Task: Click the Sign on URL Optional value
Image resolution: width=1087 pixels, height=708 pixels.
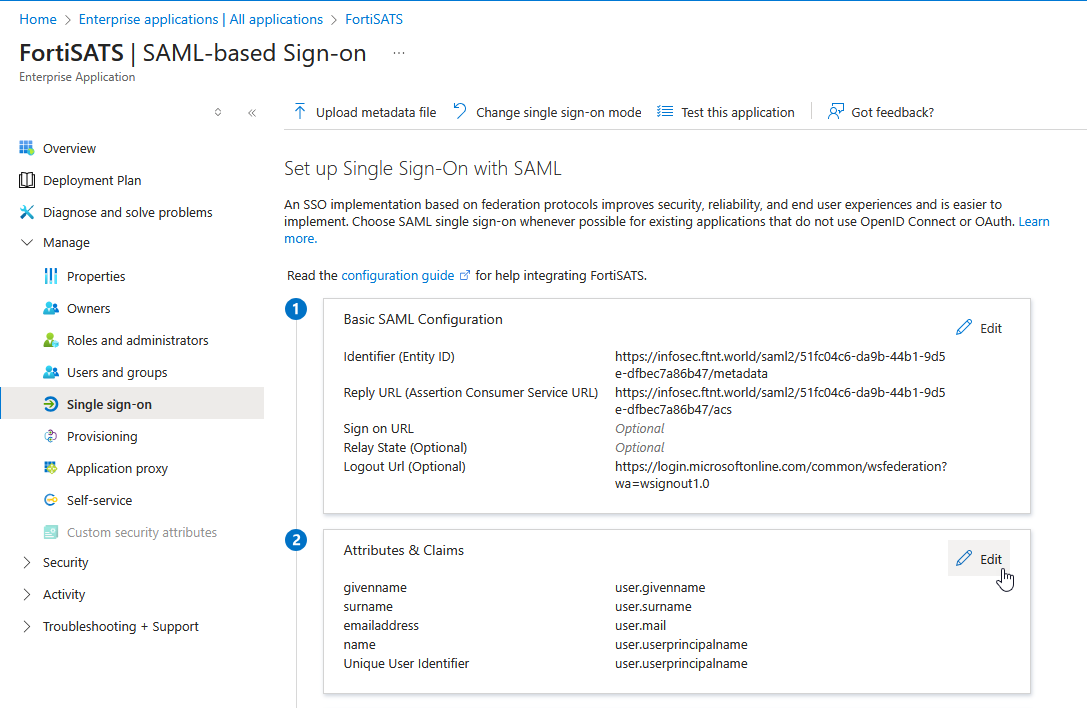Action: pyautogui.click(x=639, y=429)
